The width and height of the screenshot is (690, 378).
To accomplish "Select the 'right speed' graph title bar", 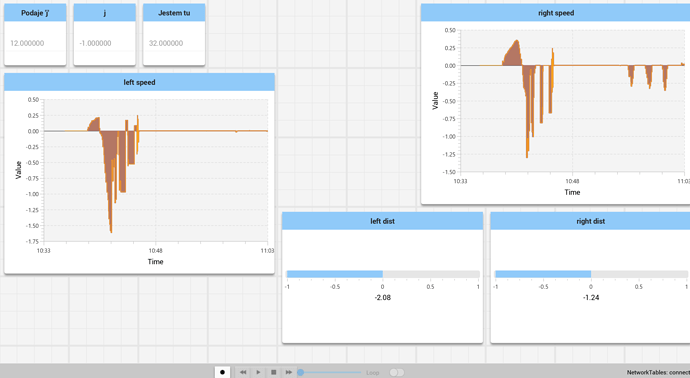I will point(555,13).
